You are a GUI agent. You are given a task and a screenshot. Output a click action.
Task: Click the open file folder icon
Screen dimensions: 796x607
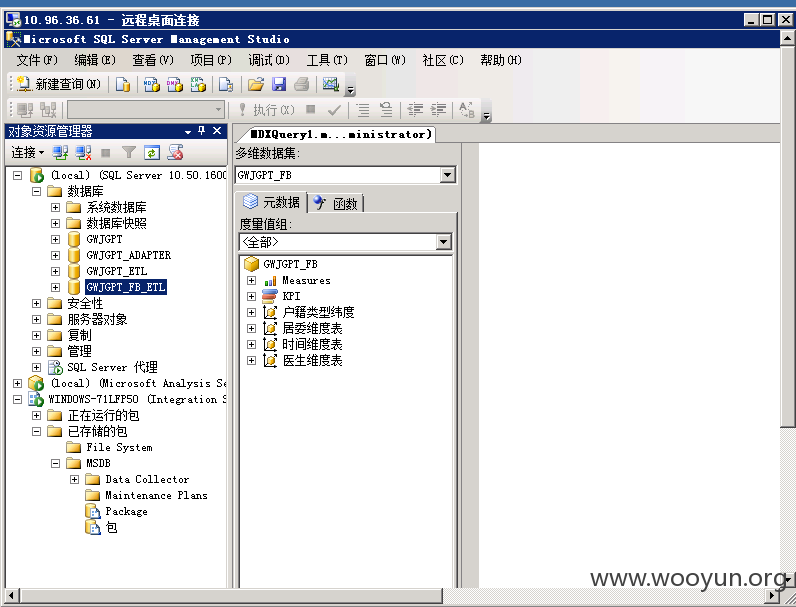pyautogui.click(x=256, y=84)
